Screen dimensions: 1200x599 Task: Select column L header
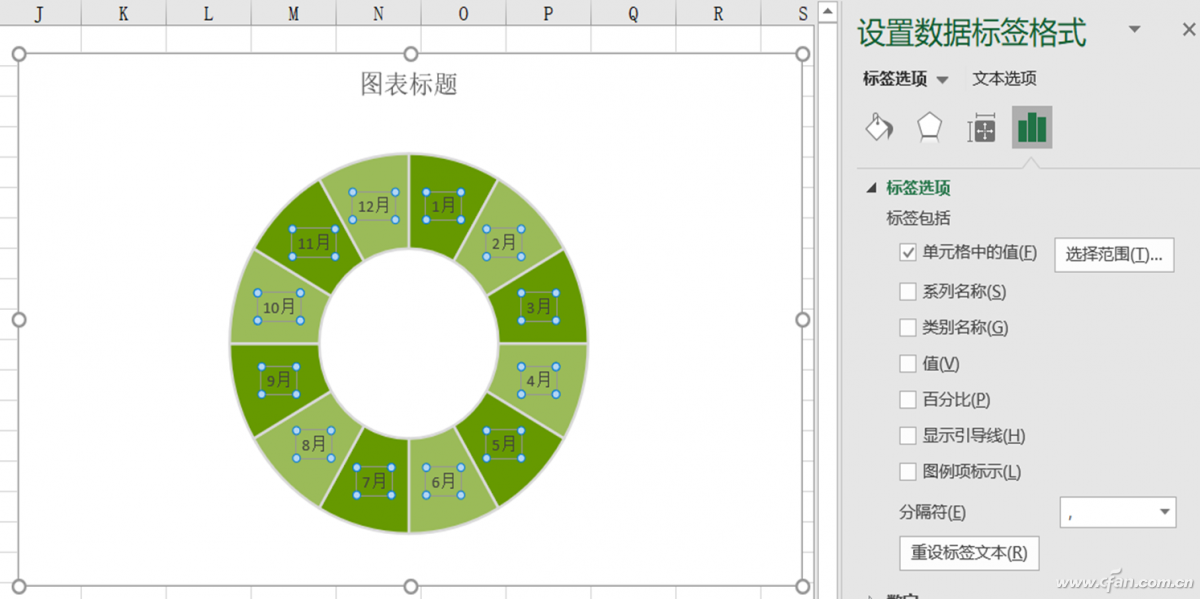pos(208,12)
